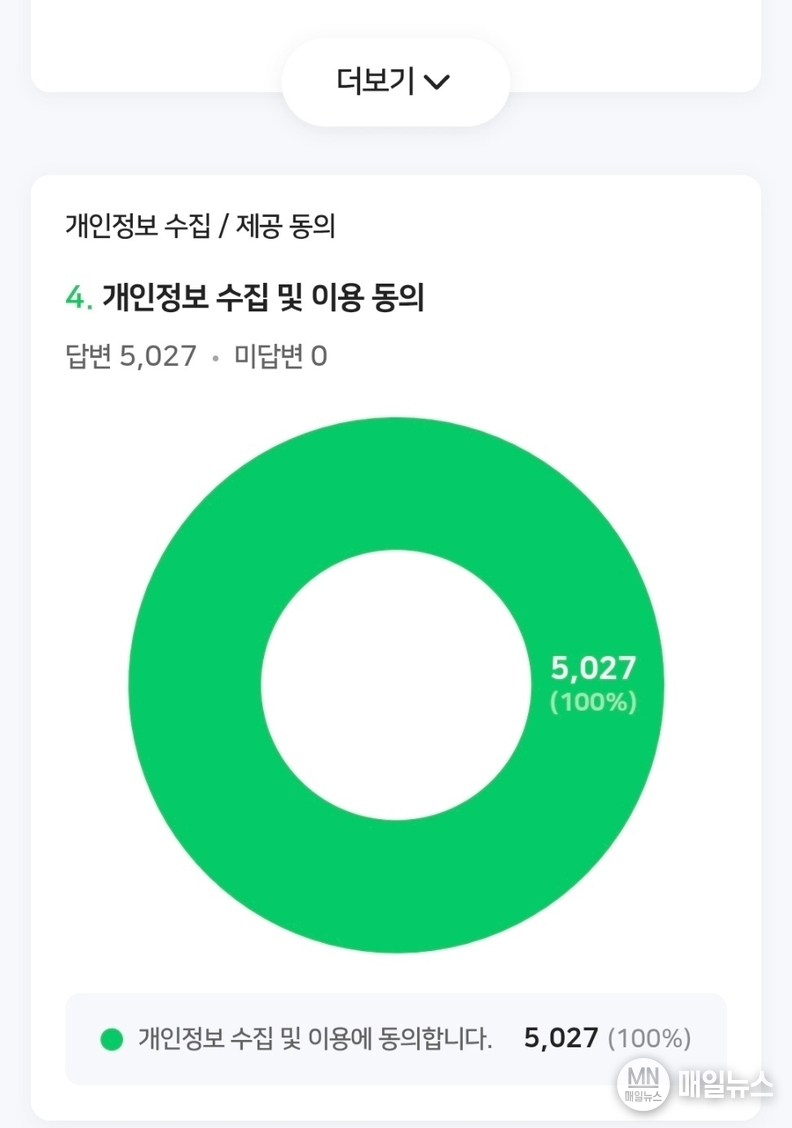Viewport: 792px width, 1128px height.
Task: Click the 답변 5,027 response count
Action: (130, 356)
